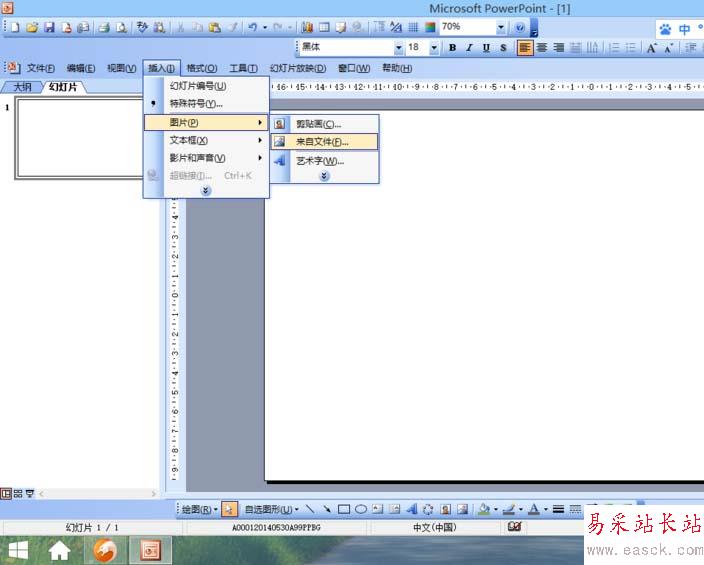Viewport: 704px width, 565px height.
Task: Enable left text alignment
Action: (525, 47)
